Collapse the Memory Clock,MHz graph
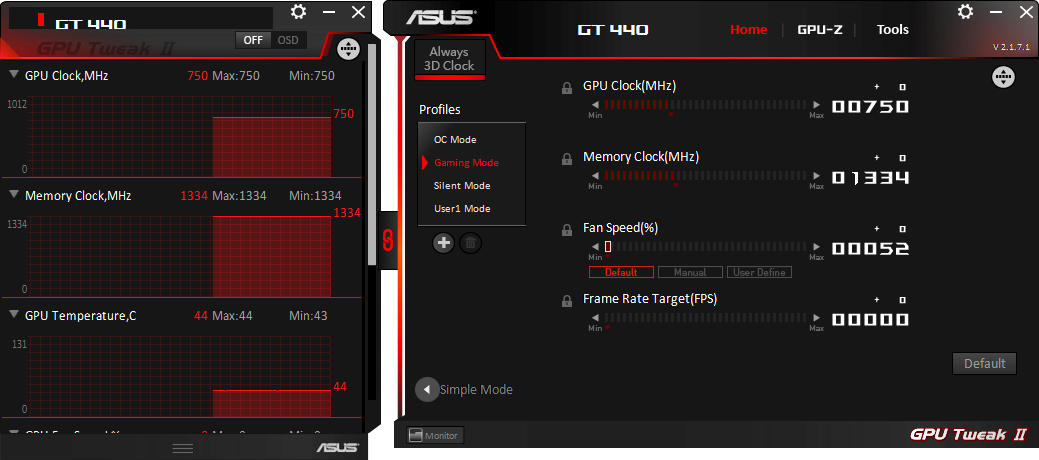 (14, 195)
